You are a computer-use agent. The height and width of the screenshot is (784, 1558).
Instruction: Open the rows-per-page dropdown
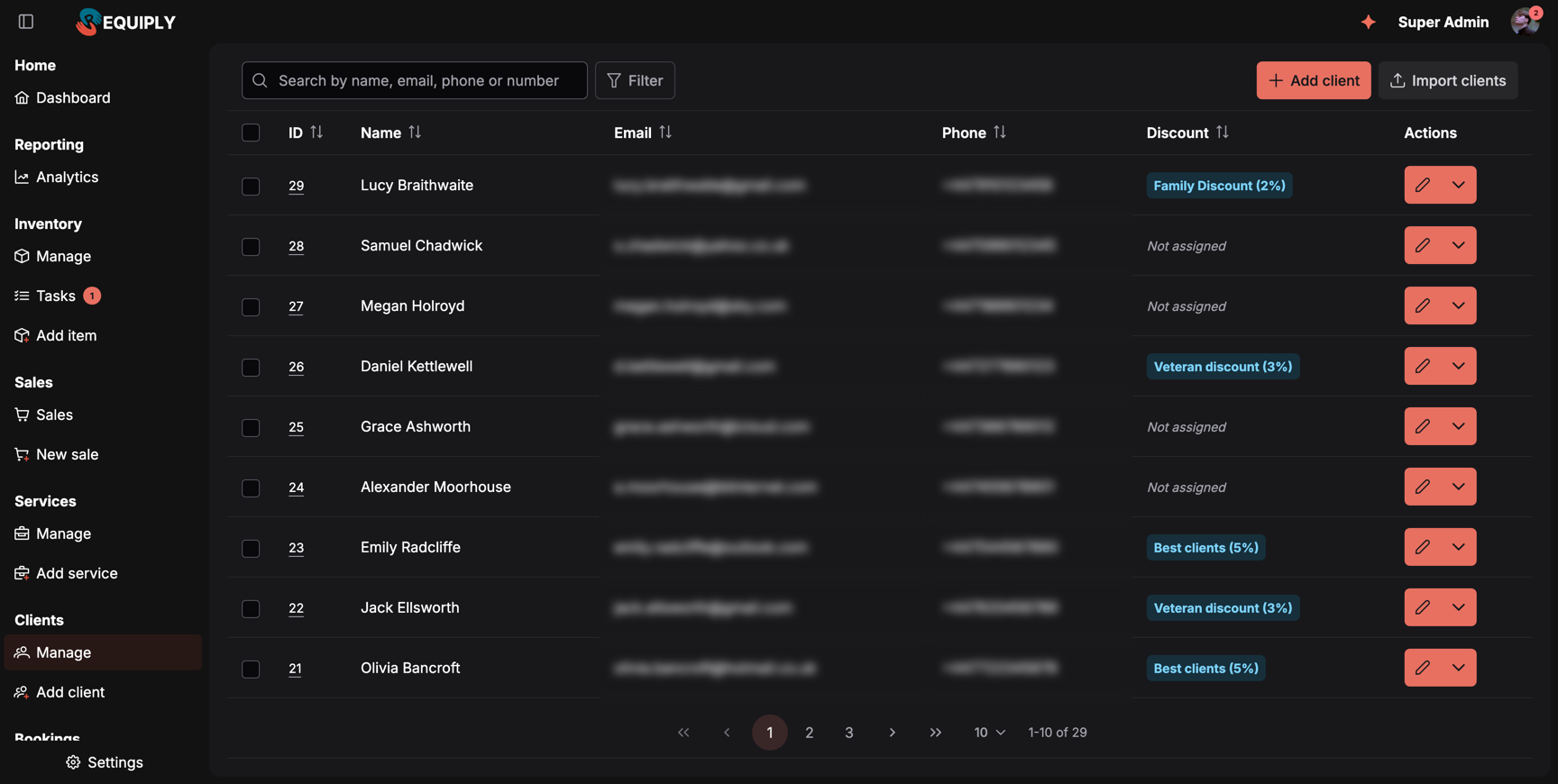989,733
